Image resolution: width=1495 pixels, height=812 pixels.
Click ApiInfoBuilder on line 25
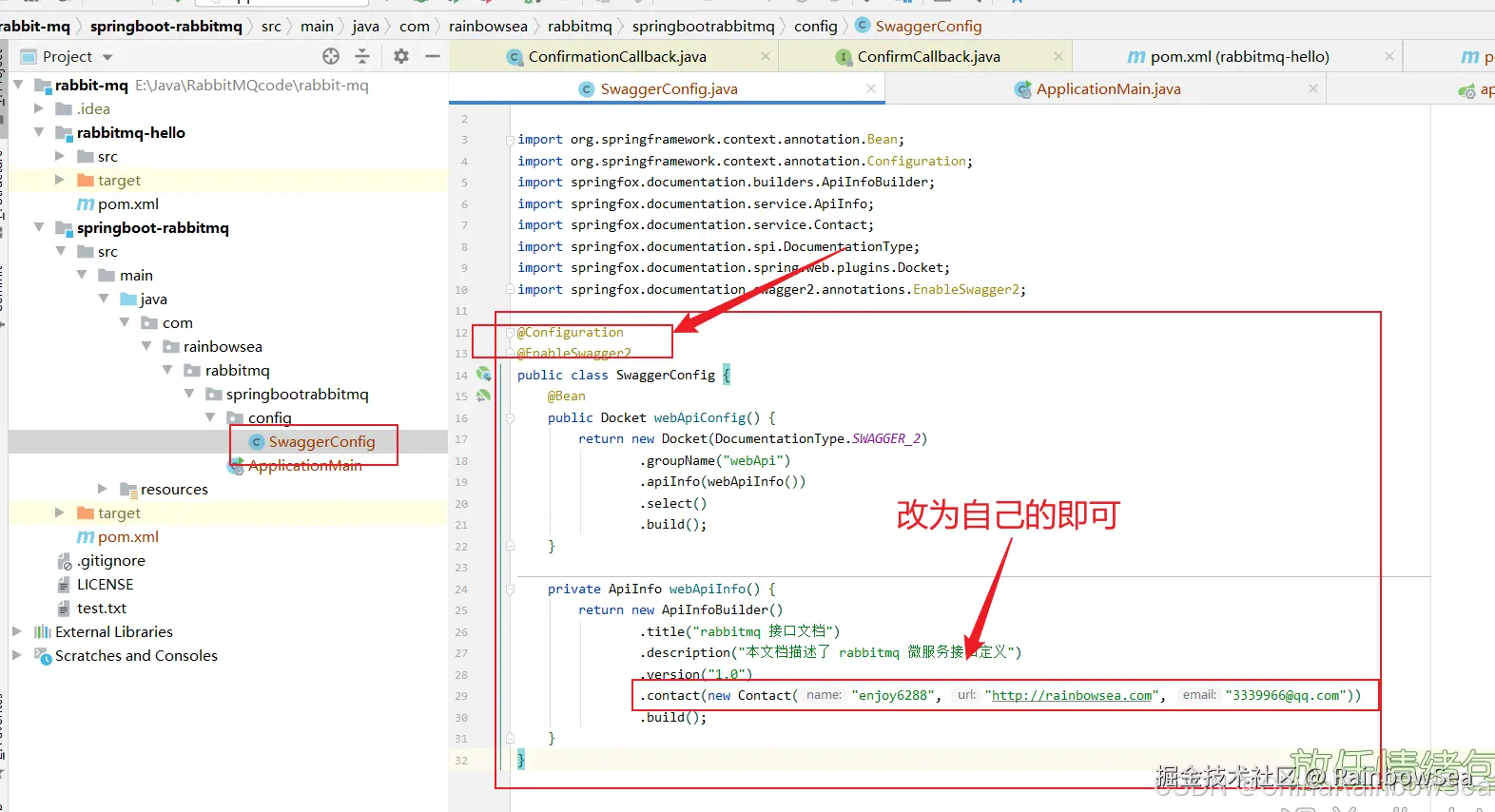point(714,609)
